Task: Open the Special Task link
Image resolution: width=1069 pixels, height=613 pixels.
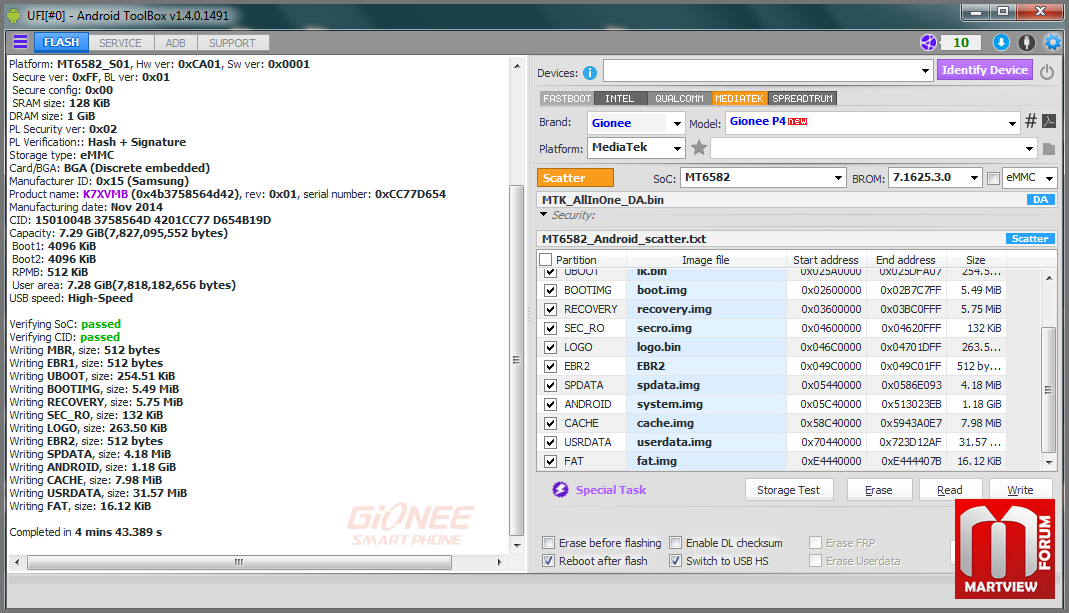Action: (611, 490)
